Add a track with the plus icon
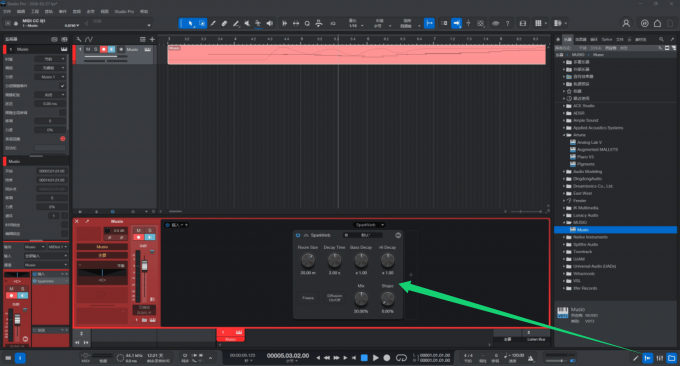The height and width of the screenshot is (366, 680). pos(152,39)
